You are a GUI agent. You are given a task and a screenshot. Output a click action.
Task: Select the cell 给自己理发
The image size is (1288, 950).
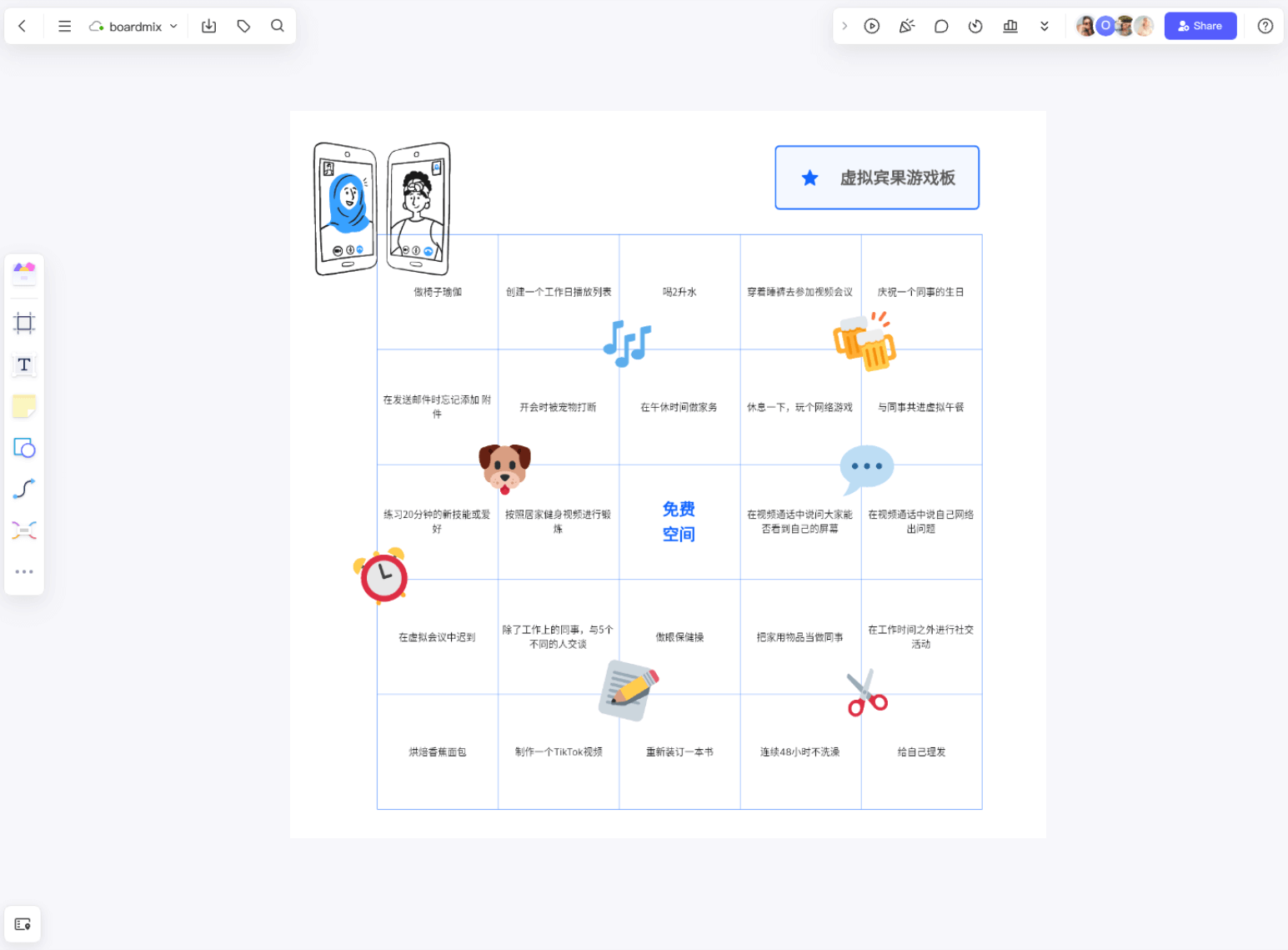click(x=921, y=752)
